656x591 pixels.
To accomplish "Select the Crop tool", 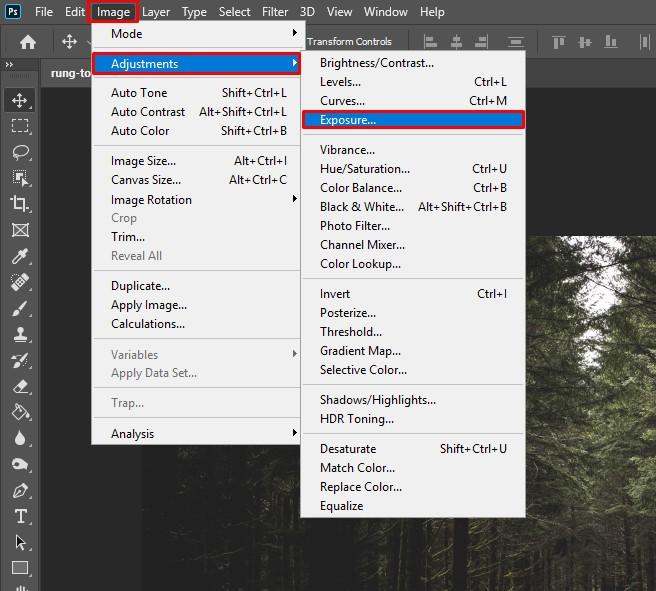I will coord(20,204).
